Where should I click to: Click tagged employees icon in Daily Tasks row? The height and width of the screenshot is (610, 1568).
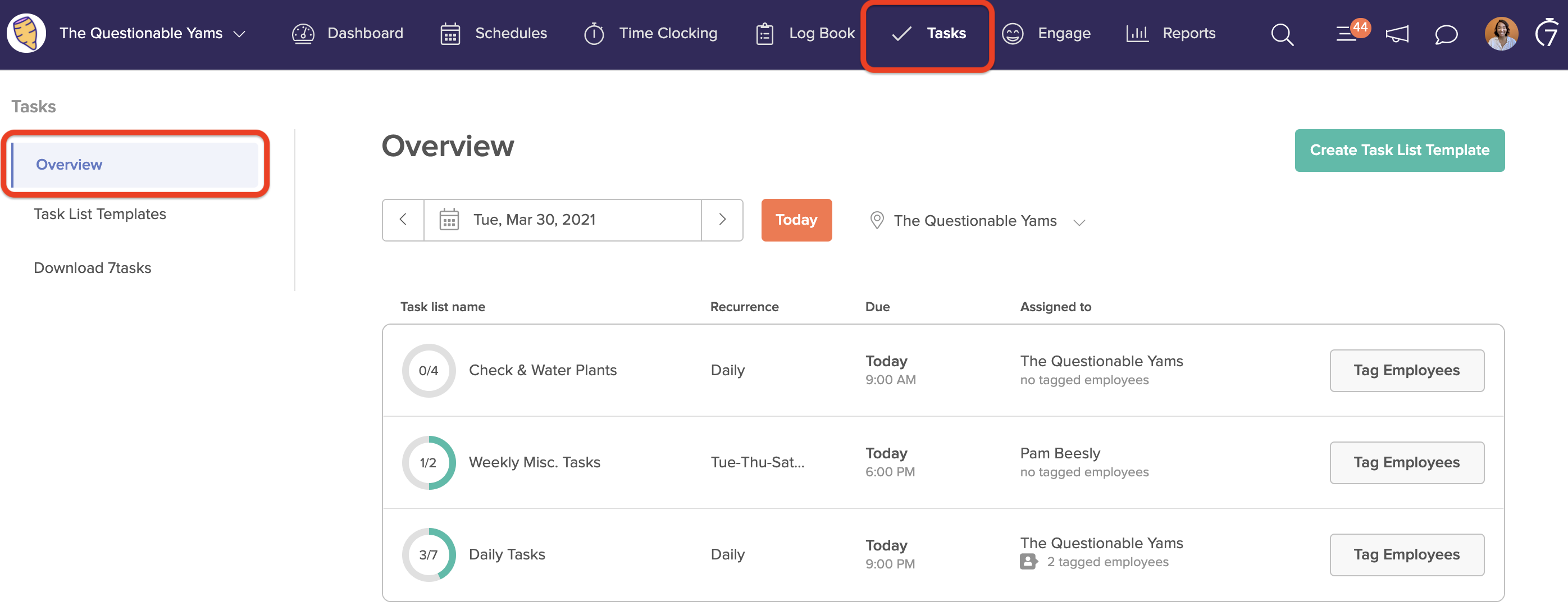(1029, 561)
